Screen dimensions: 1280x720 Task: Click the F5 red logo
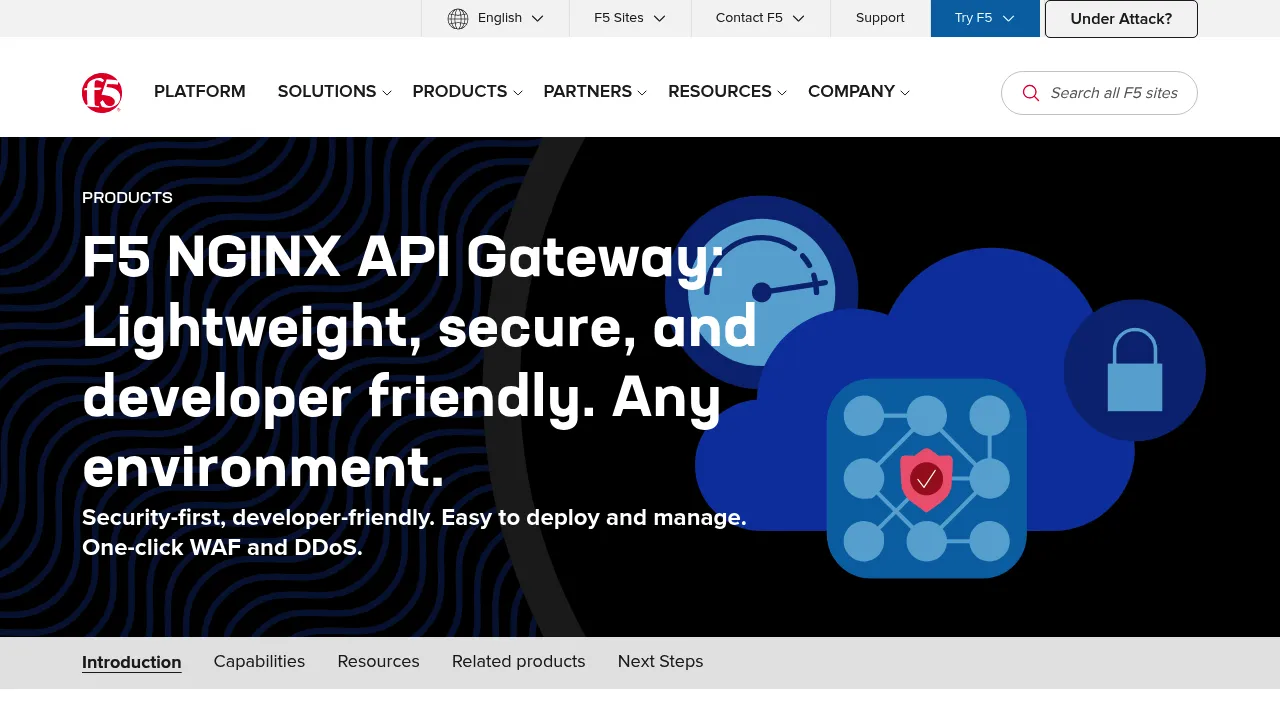click(x=102, y=93)
